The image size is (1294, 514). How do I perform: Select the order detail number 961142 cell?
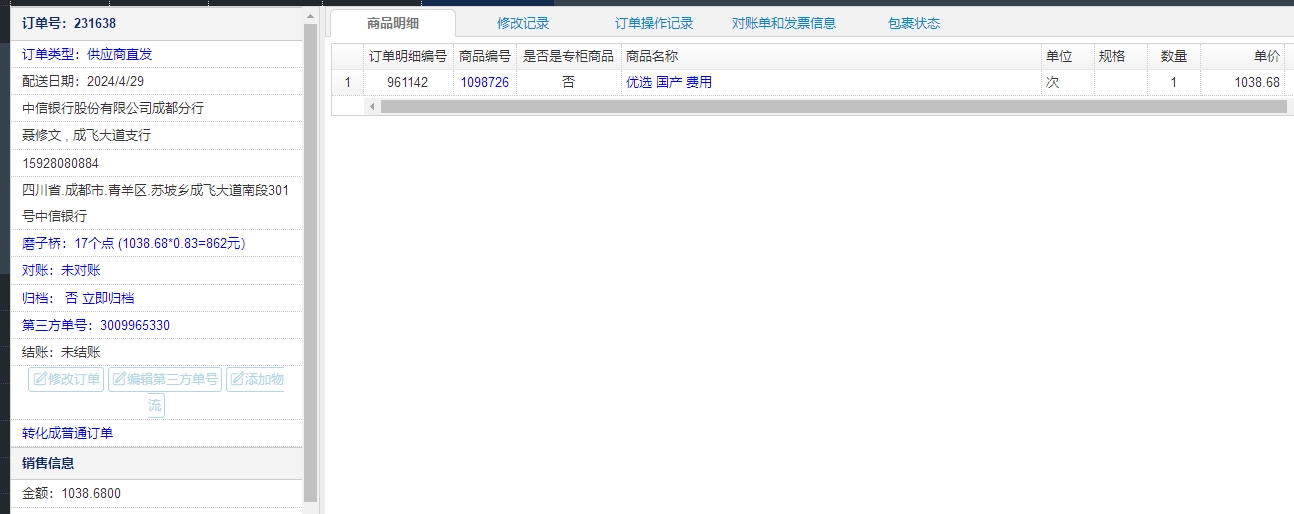pos(408,83)
